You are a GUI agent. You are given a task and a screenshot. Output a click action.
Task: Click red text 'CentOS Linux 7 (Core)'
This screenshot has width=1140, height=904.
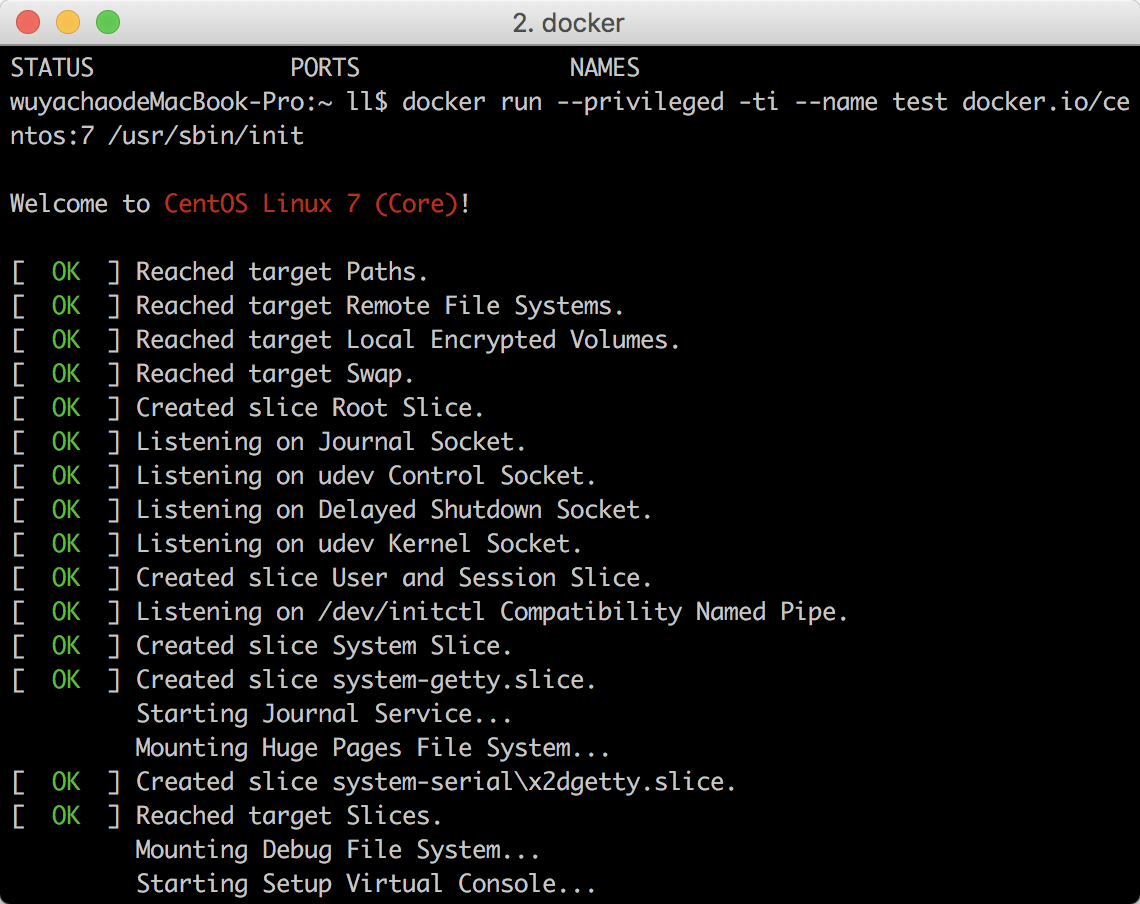[311, 204]
